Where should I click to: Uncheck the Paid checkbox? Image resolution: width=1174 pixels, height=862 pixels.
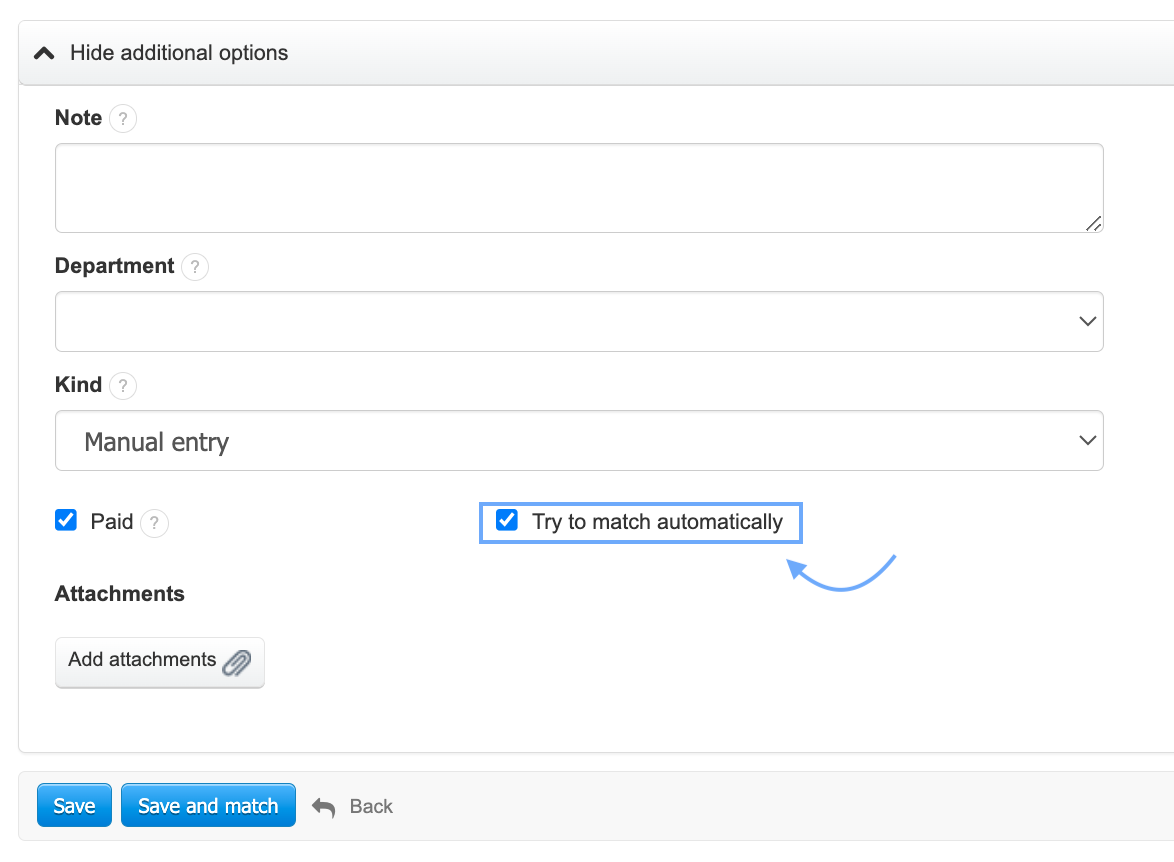click(66, 521)
